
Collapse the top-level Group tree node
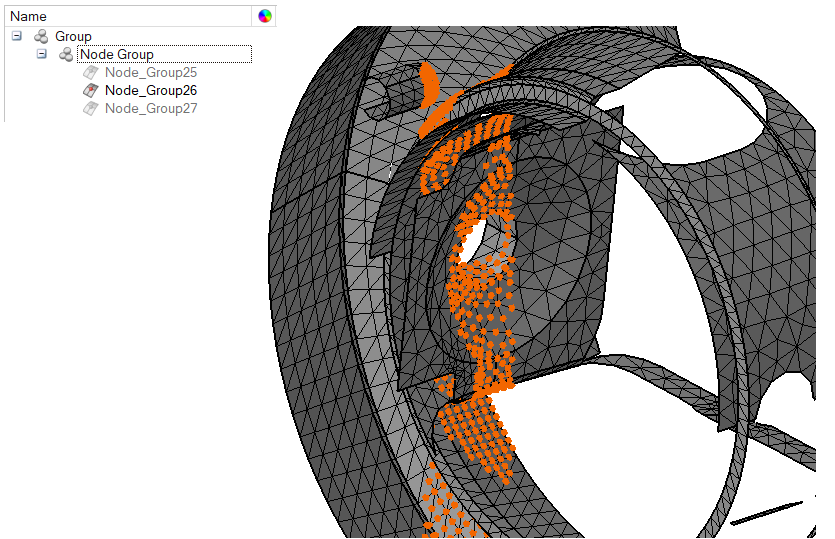(17, 36)
